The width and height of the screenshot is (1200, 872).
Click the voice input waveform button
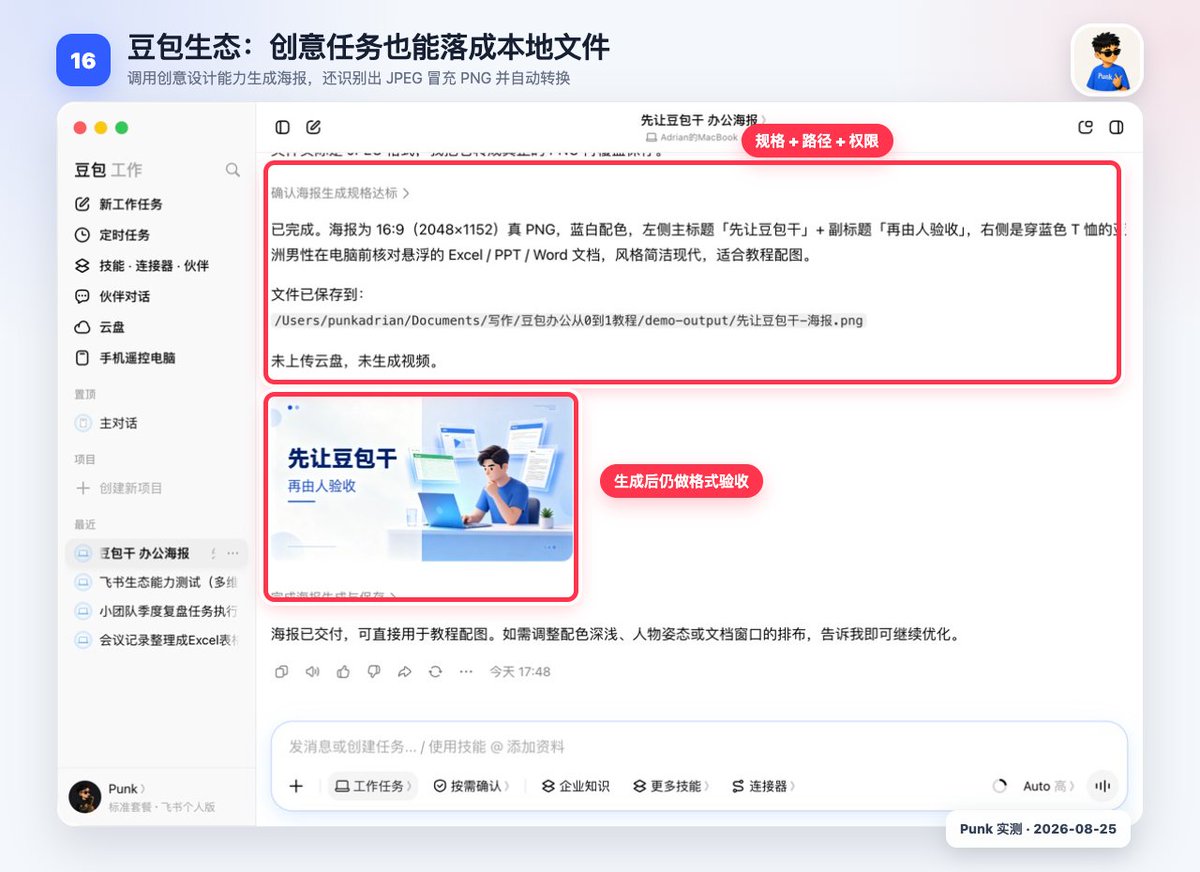(x=1102, y=786)
